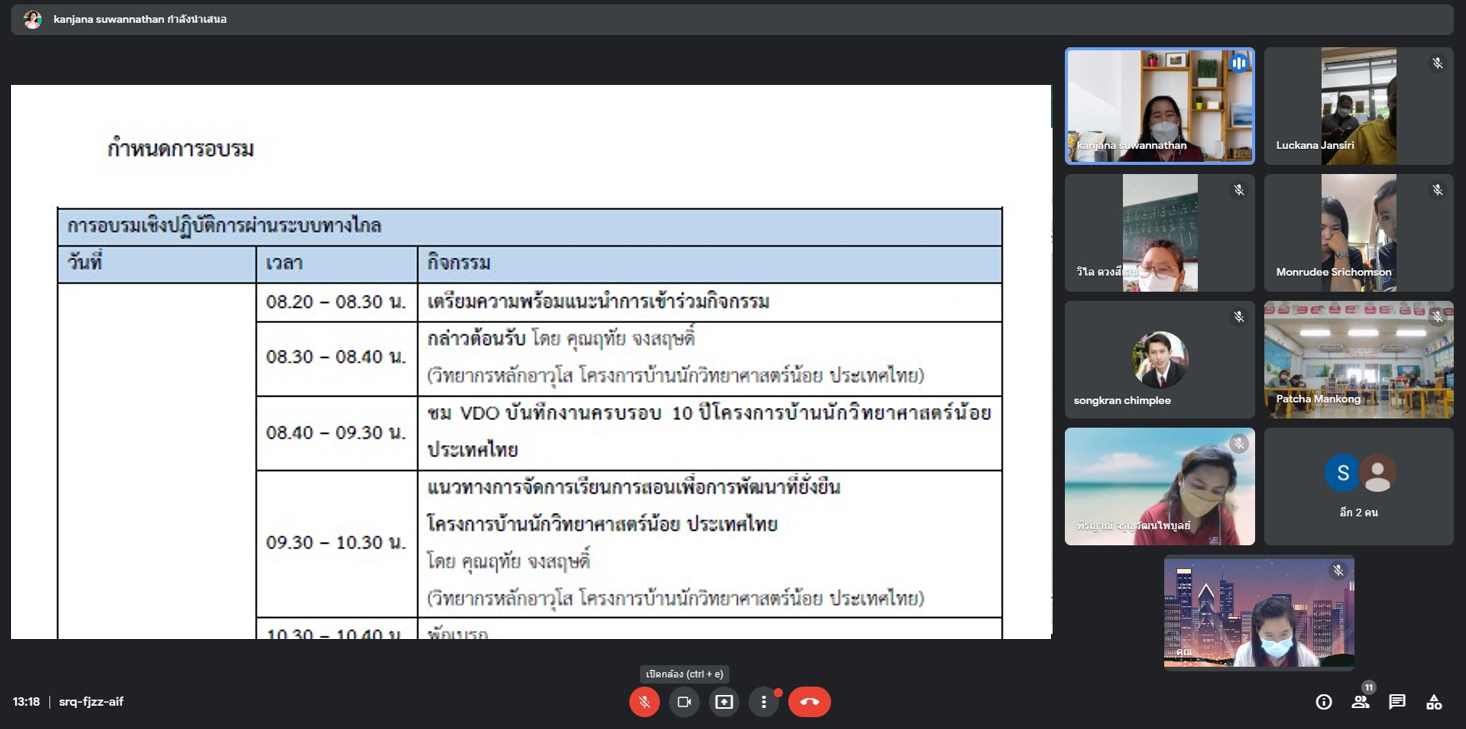Image resolution: width=1466 pixels, height=729 pixels.
Task: Open the chat panel icon
Action: point(1397,702)
